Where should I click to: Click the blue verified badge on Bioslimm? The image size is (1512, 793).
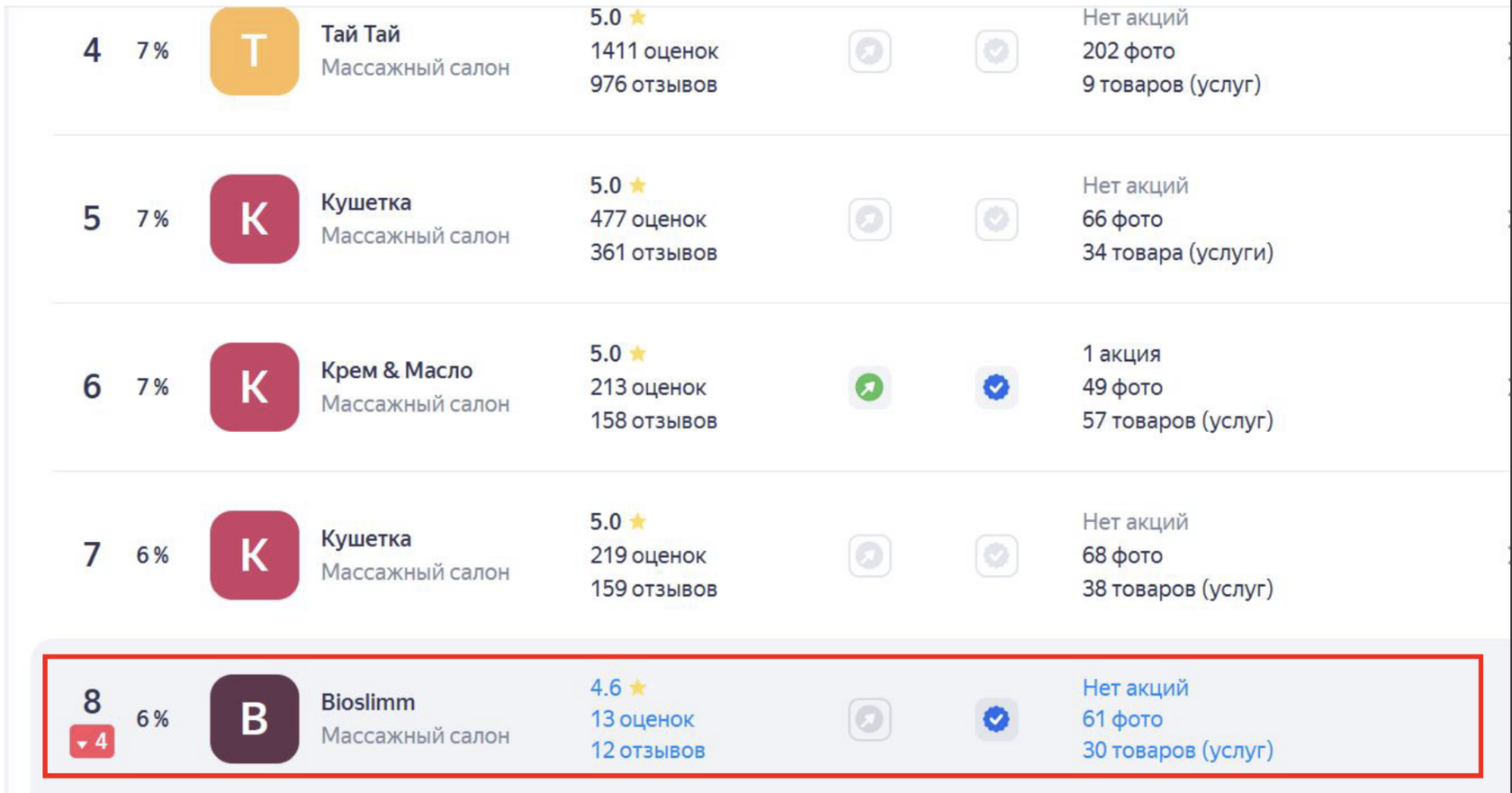[996, 719]
